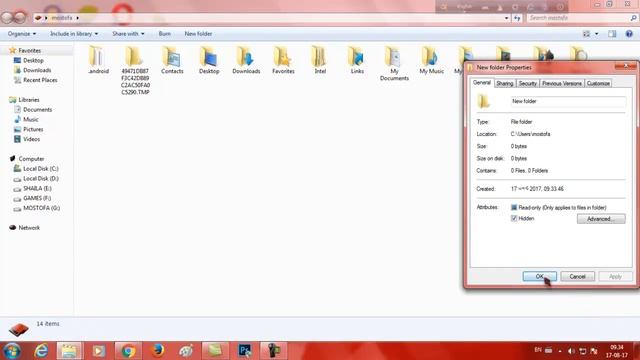Open the Desktop folder in file list

coord(209,60)
